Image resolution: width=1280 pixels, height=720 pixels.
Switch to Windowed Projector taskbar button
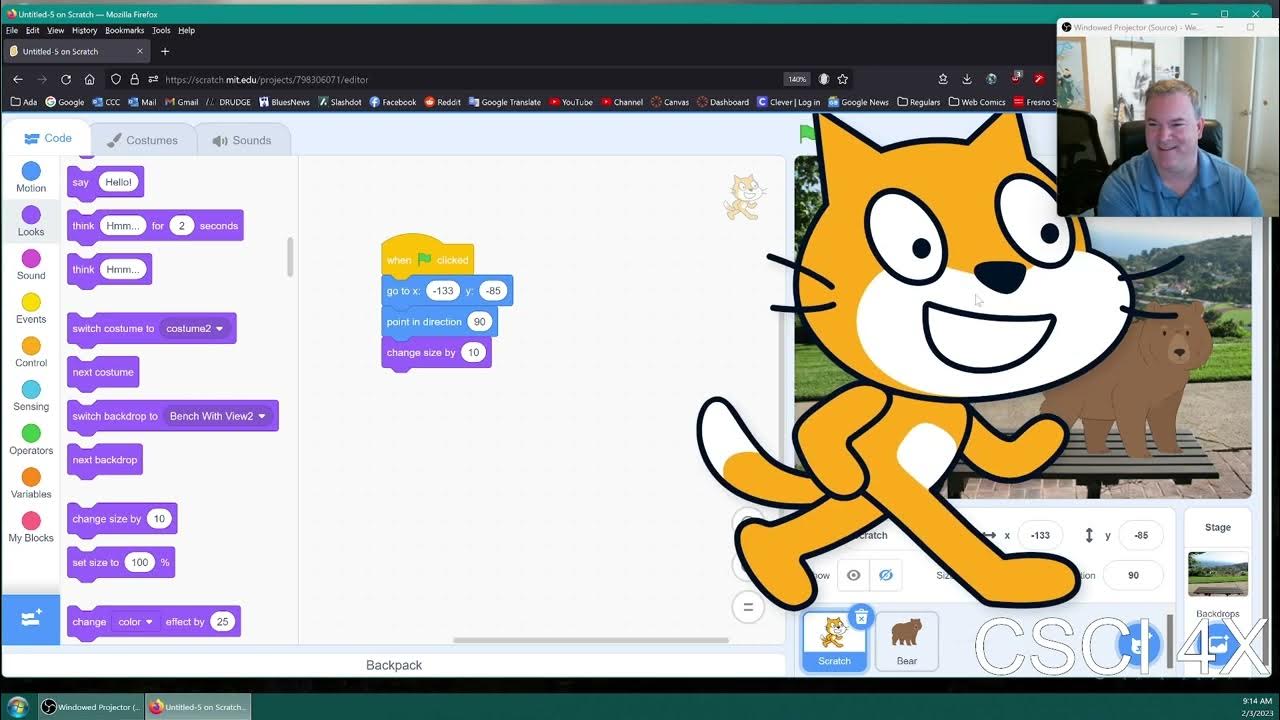(90, 706)
